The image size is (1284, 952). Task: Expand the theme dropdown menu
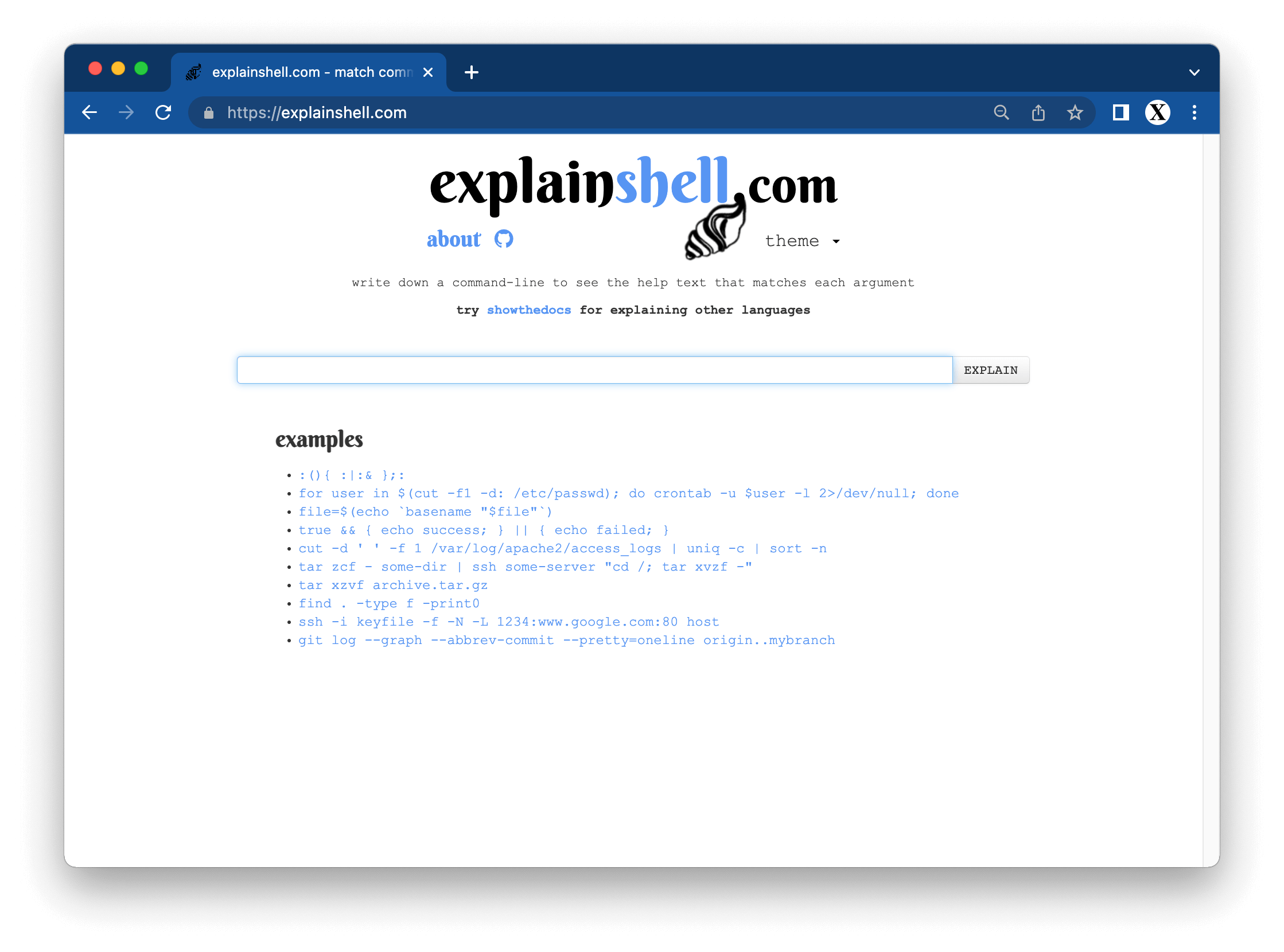click(800, 240)
